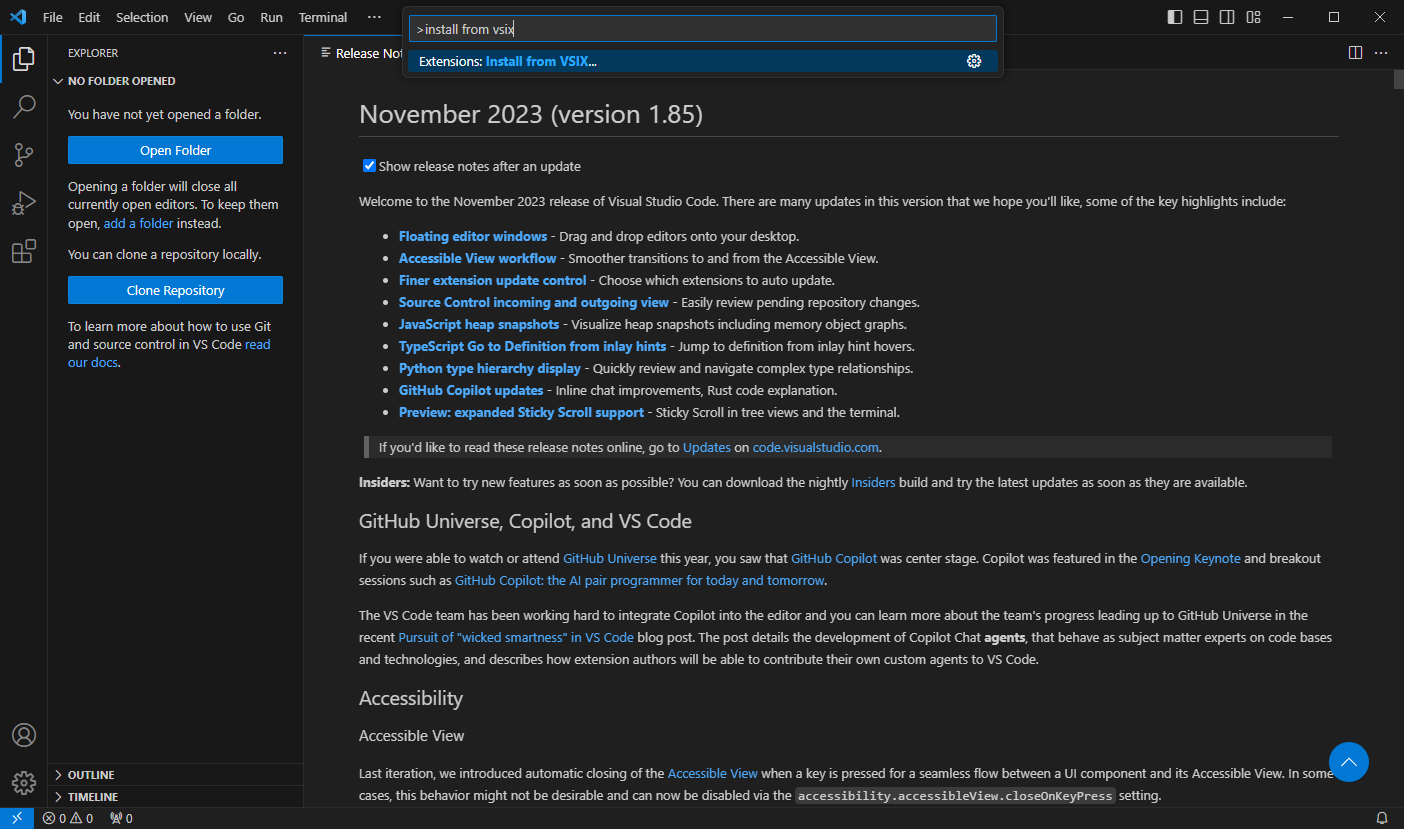1404x829 pixels.
Task: Follow the Updates link
Action: 707,447
